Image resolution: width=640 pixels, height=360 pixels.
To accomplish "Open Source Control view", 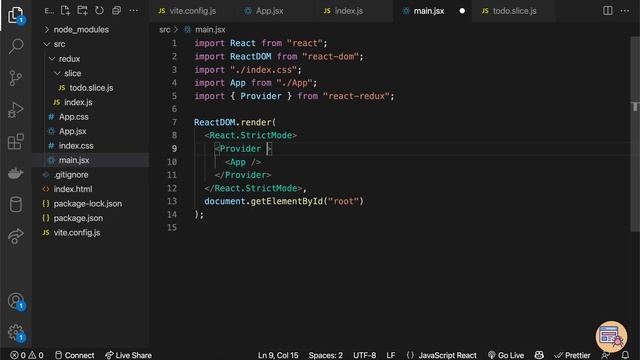I will tap(16, 78).
